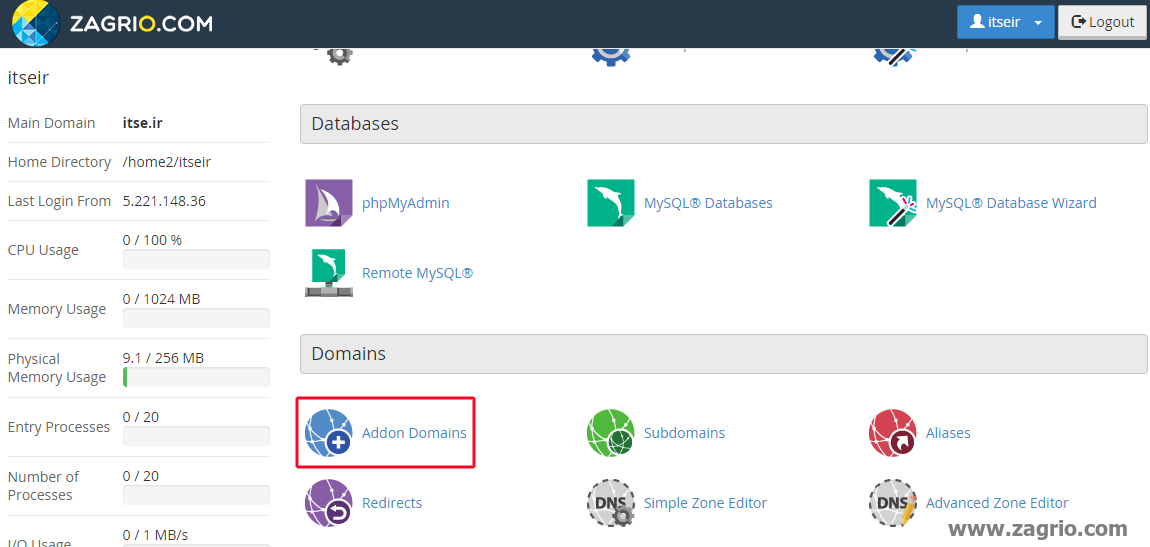The height and width of the screenshot is (547, 1150).
Task: Open the Simple Zone Editor link
Action: tap(706, 503)
